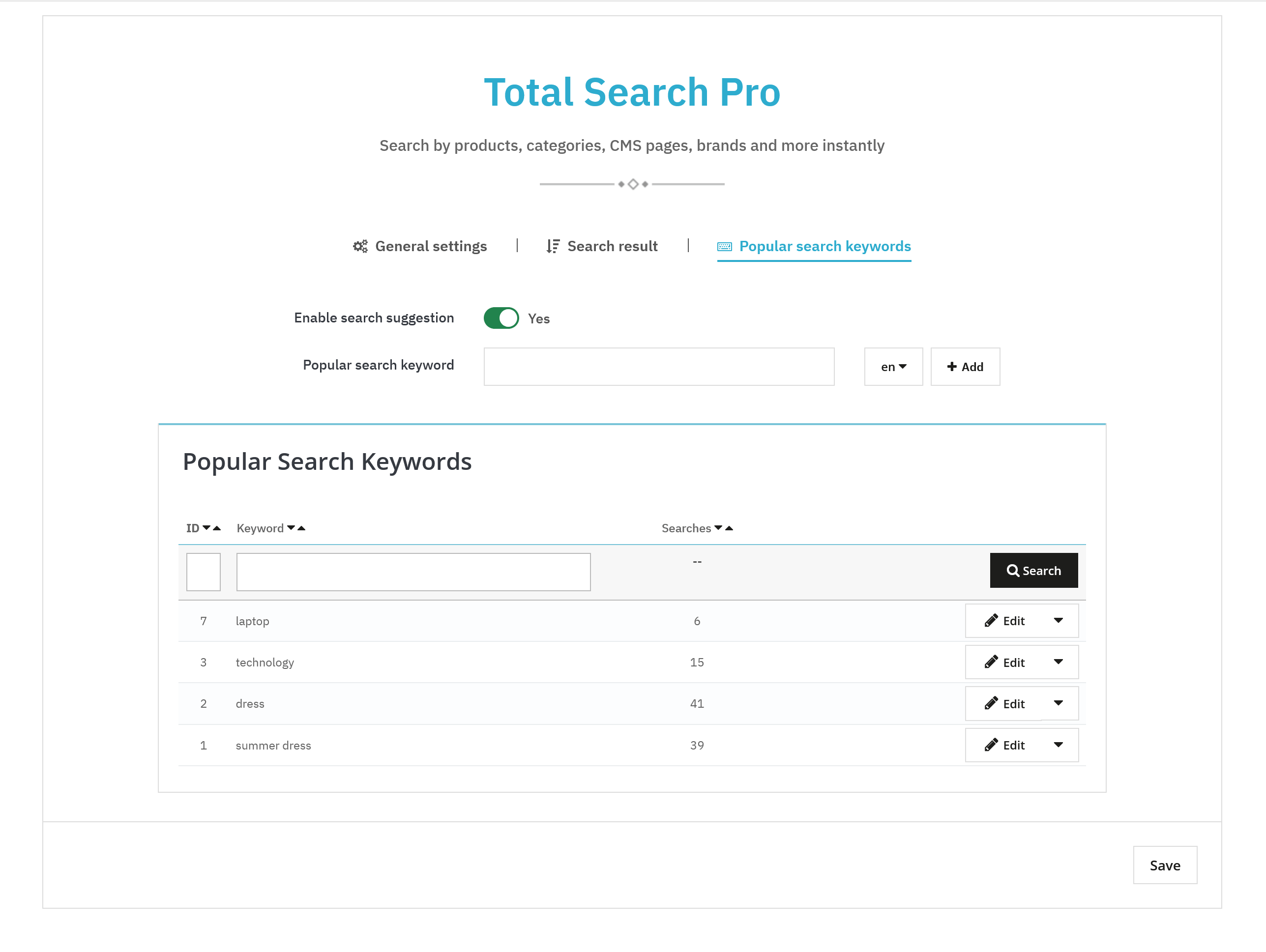Image resolution: width=1266 pixels, height=952 pixels.
Task: Edit the technology keyword
Action: (x=1004, y=662)
